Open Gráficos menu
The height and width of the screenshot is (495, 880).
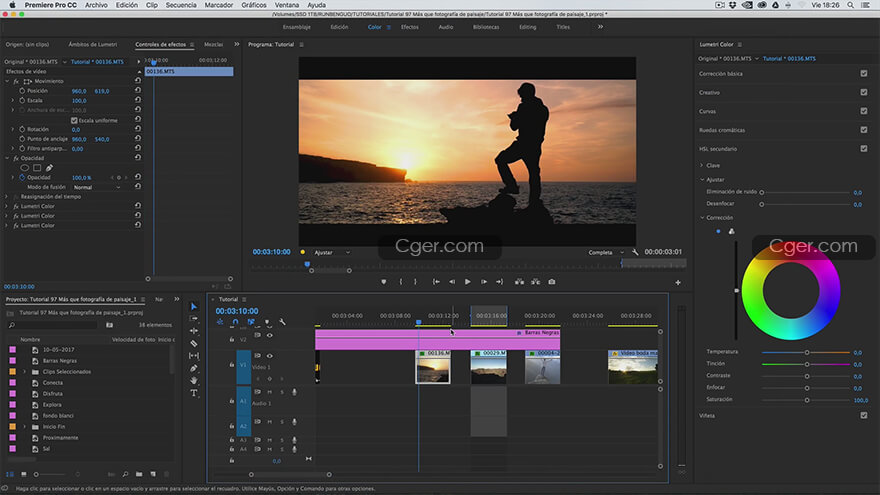point(254,5)
